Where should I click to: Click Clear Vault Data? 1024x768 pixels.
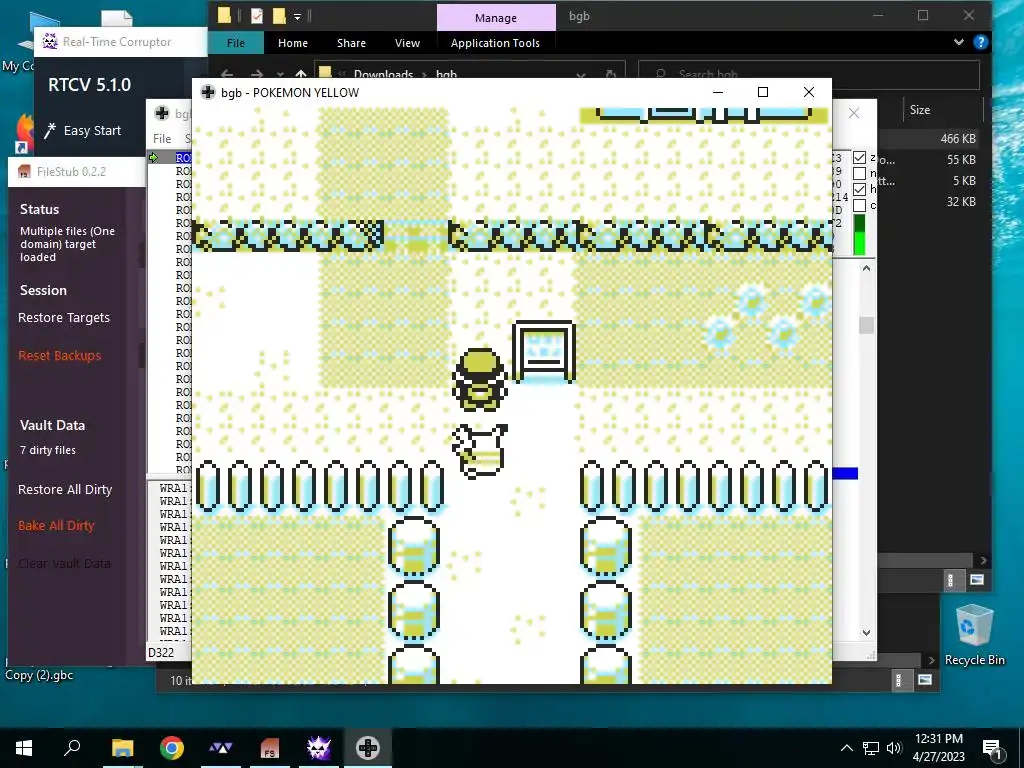tap(64, 564)
